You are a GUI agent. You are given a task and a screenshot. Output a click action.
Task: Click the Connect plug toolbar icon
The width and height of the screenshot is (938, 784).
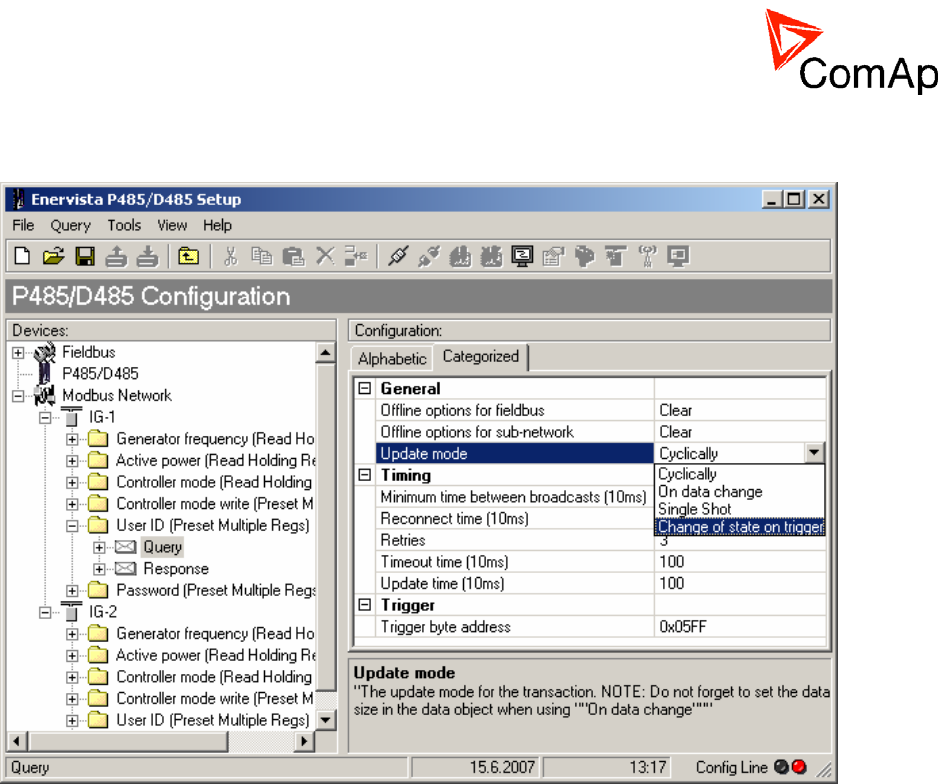tap(398, 256)
